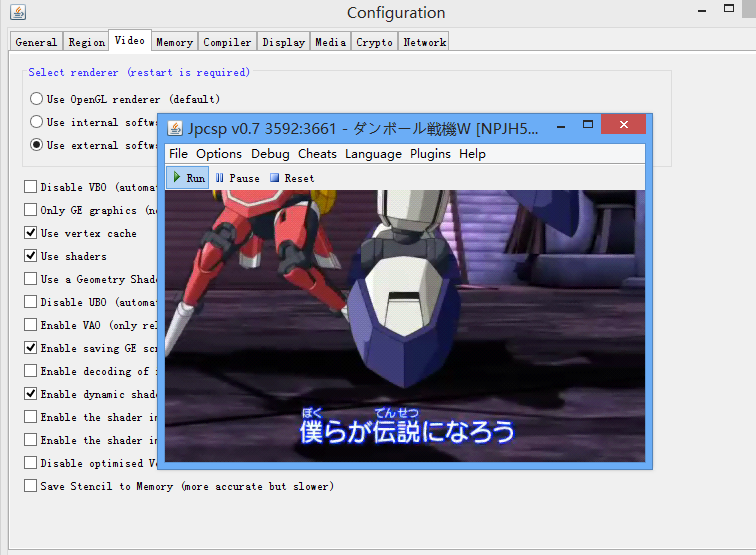Click the Java icon in Jpcsp title bar
Image resolution: width=756 pixels, height=555 pixels.
[175, 128]
